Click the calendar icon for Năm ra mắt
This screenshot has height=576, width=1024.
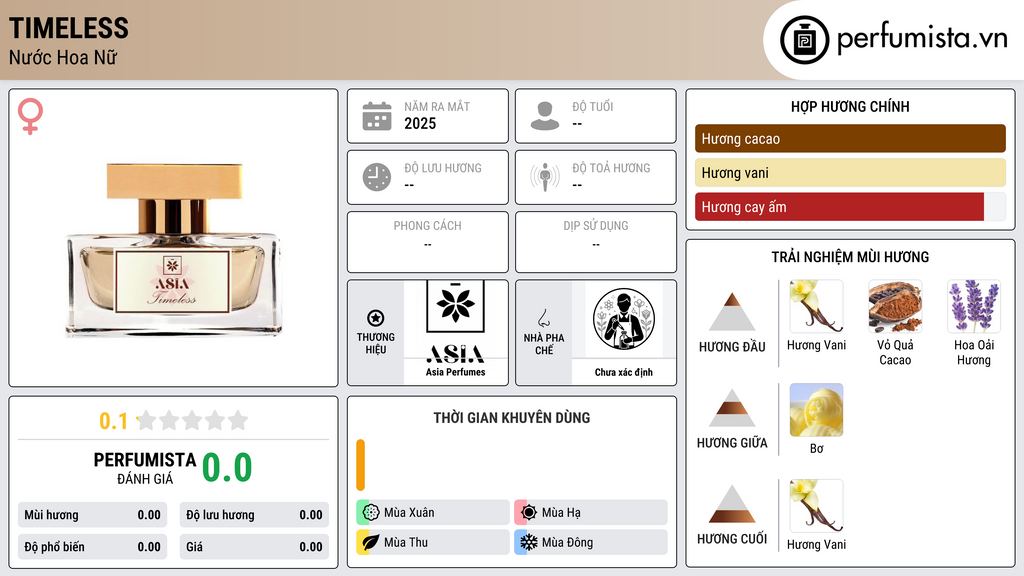tap(377, 116)
